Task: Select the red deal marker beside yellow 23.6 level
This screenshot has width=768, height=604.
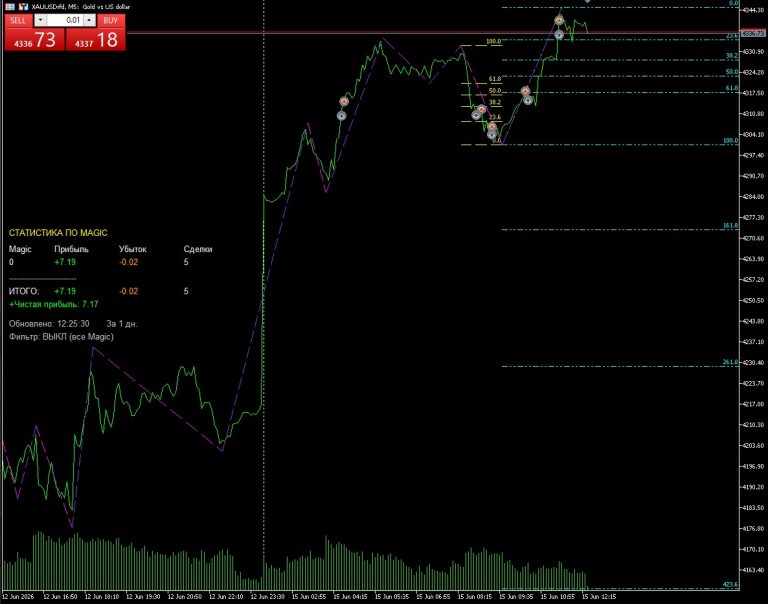Action: 492,127
